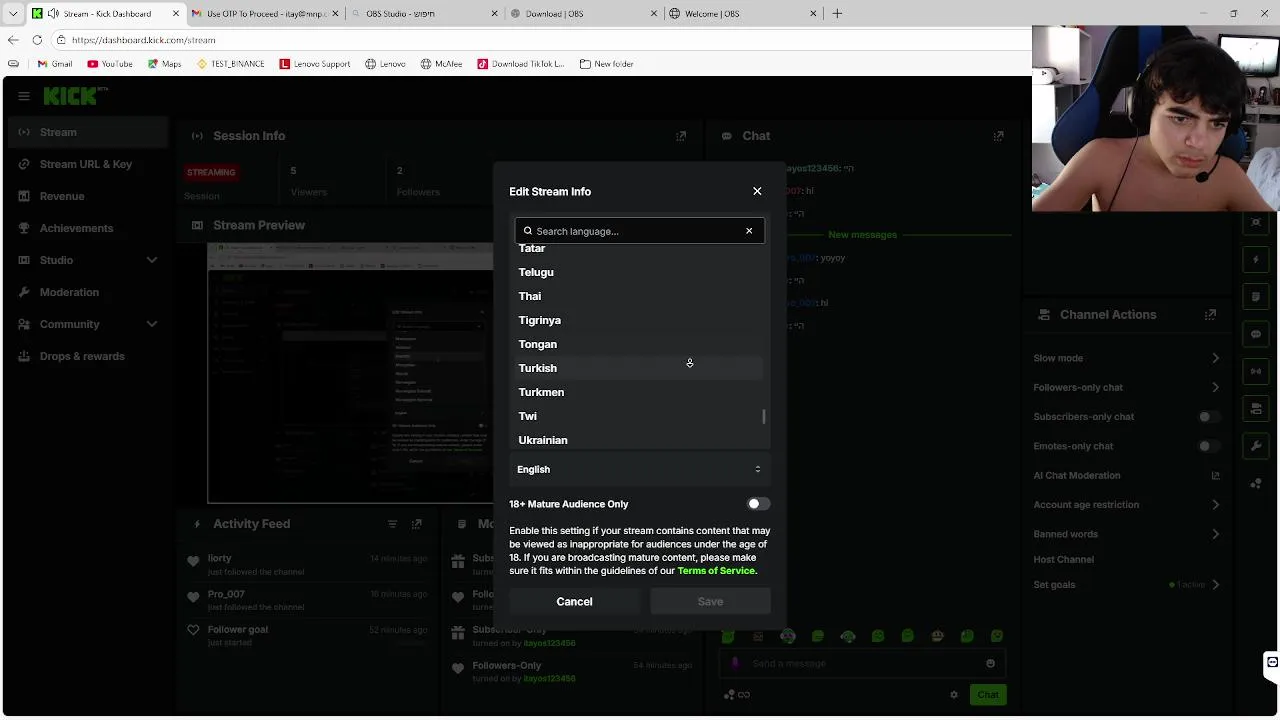Open the Gmail bookmark
1280x720 pixels.
point(54,64)
